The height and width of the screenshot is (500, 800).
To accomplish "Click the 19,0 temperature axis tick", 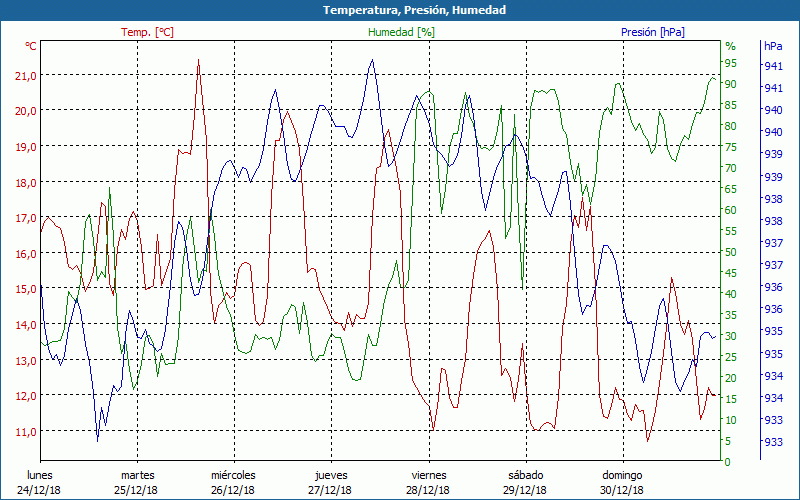I will tap(27, 147).
